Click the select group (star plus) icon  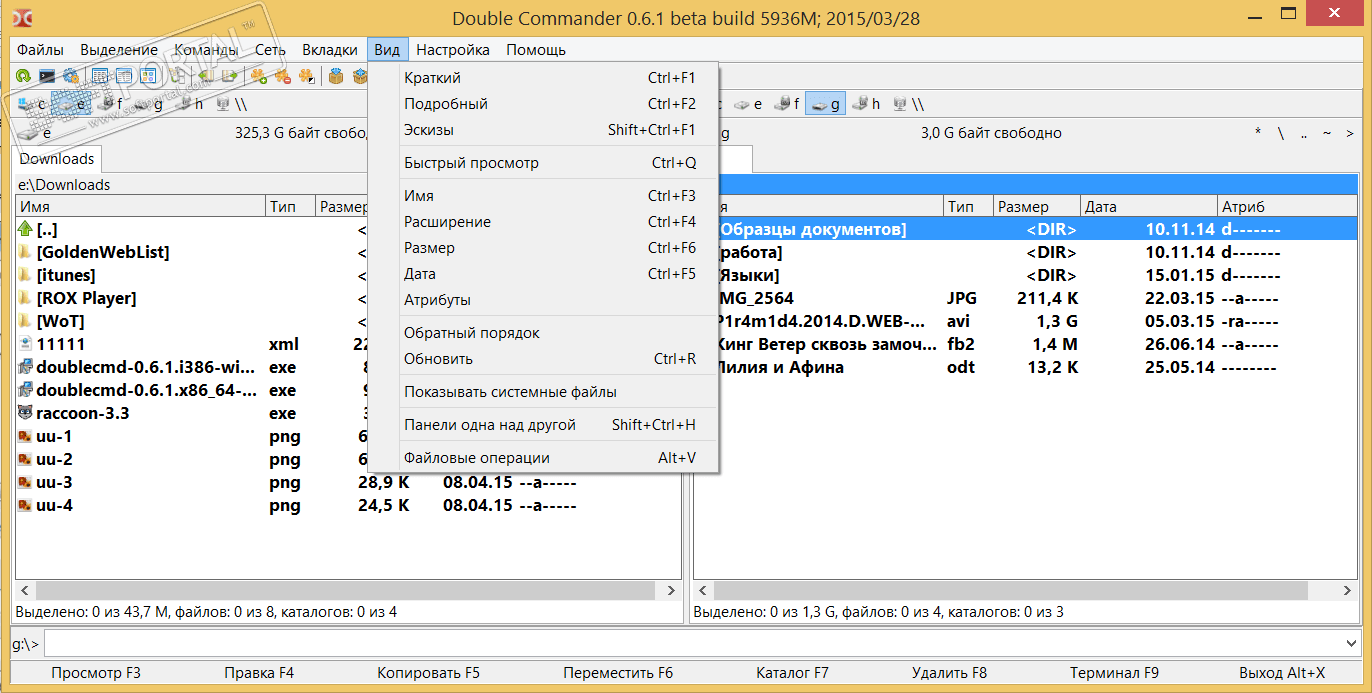(259, 76)
